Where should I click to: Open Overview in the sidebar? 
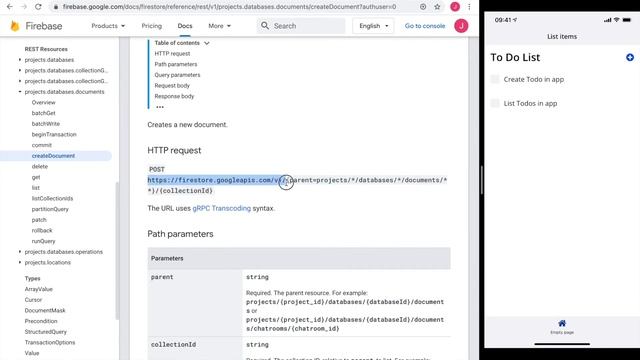point(43,102)
